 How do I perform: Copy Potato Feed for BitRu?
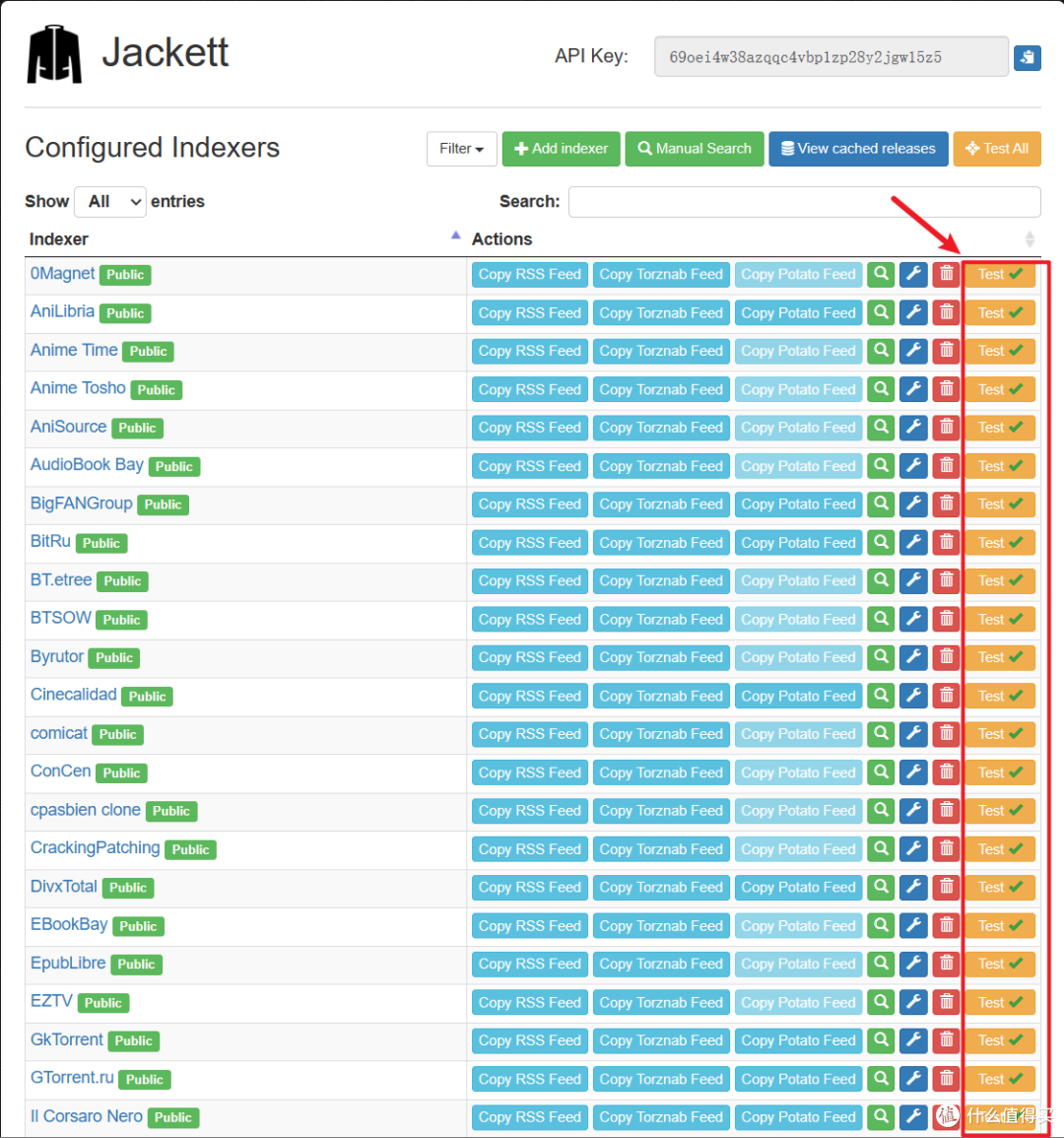tap(798, 542)
